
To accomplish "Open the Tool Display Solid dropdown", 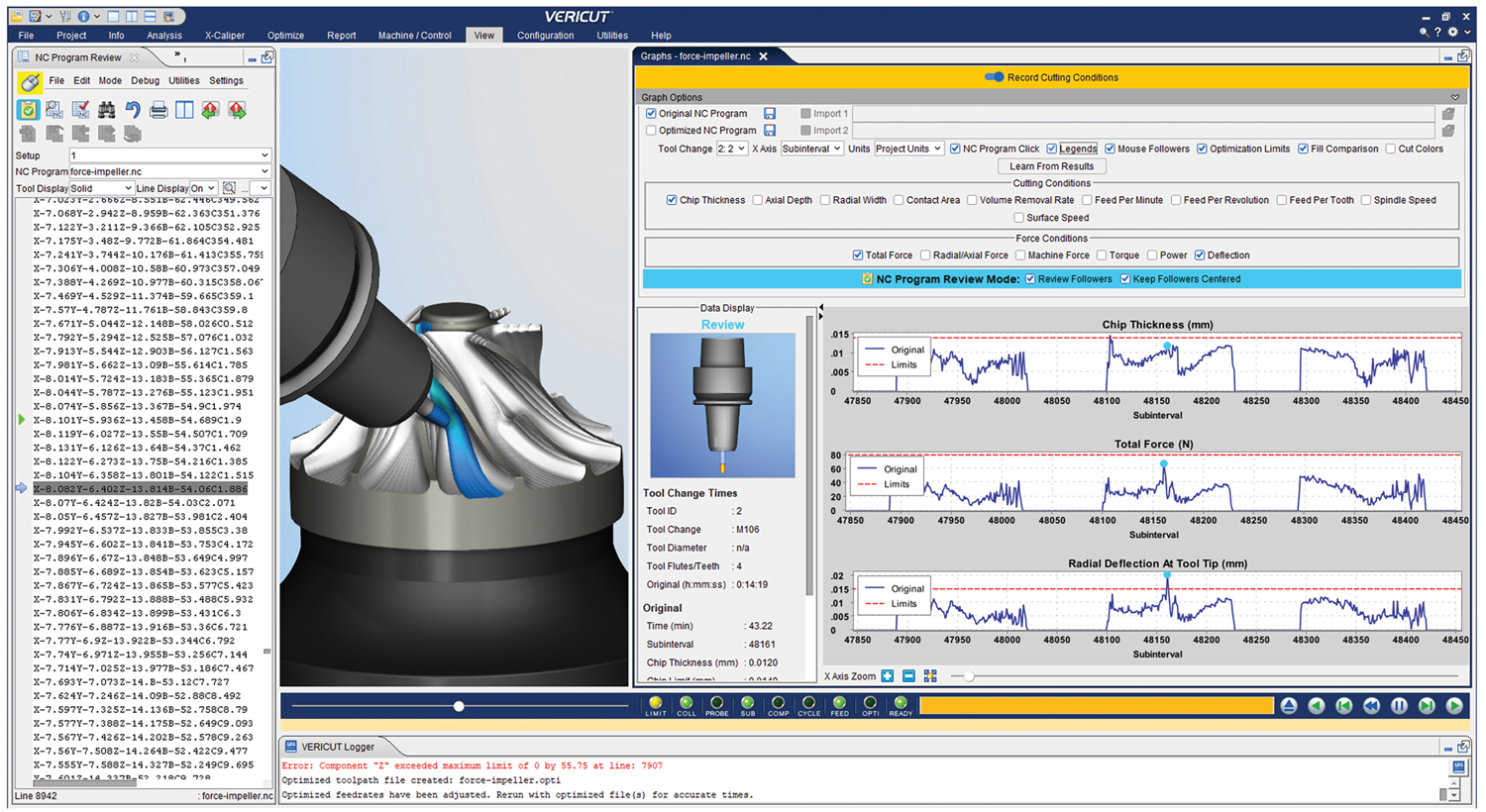I will click(x=101, y=188).
